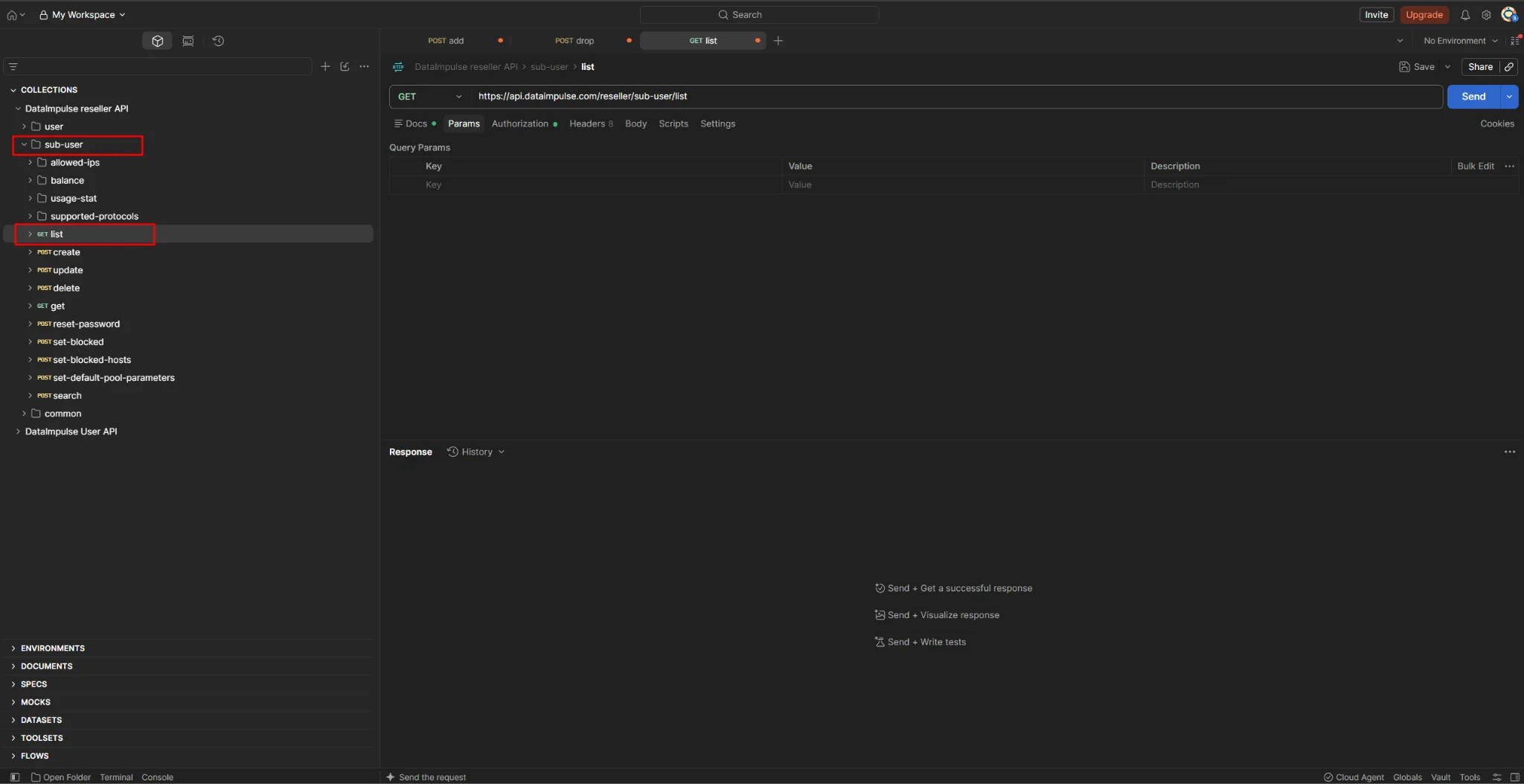Expand the allowed-ips folder

(30, 163)
